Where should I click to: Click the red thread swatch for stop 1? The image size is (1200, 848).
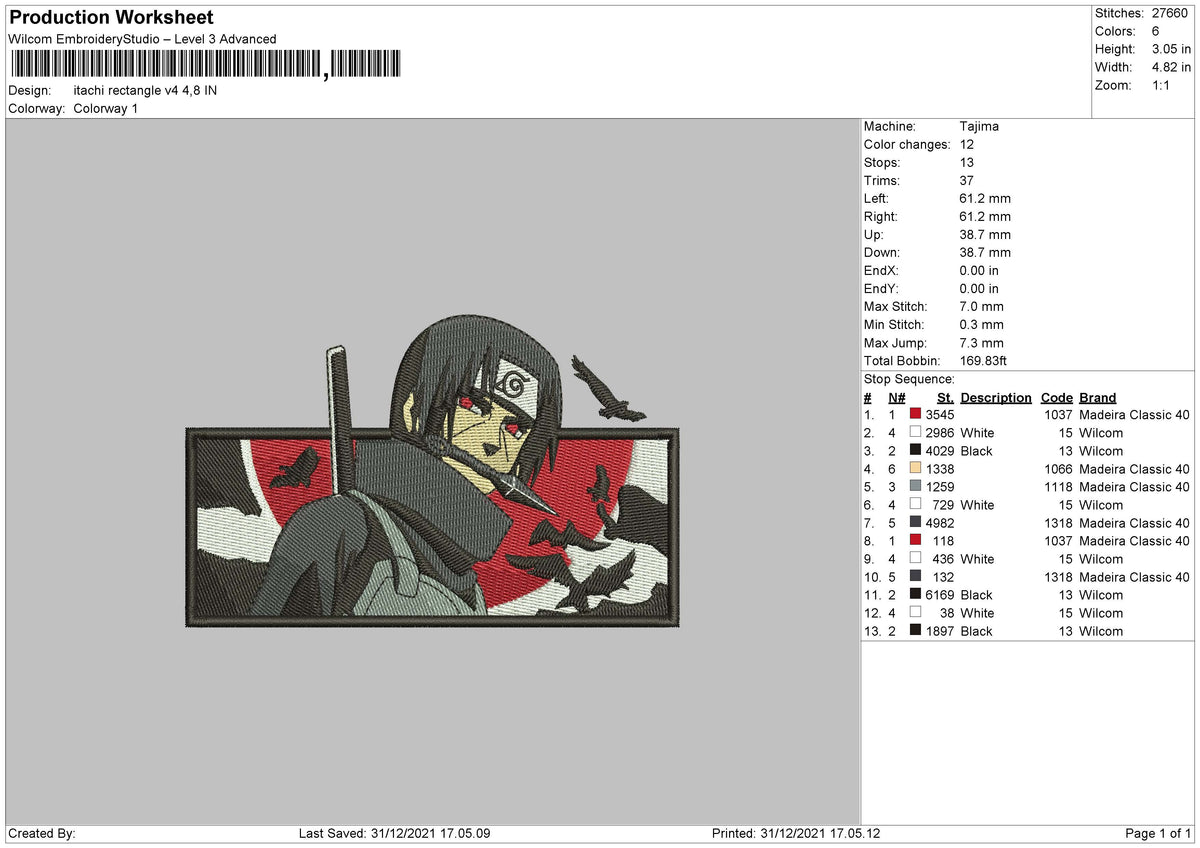(x=916, y=414)
